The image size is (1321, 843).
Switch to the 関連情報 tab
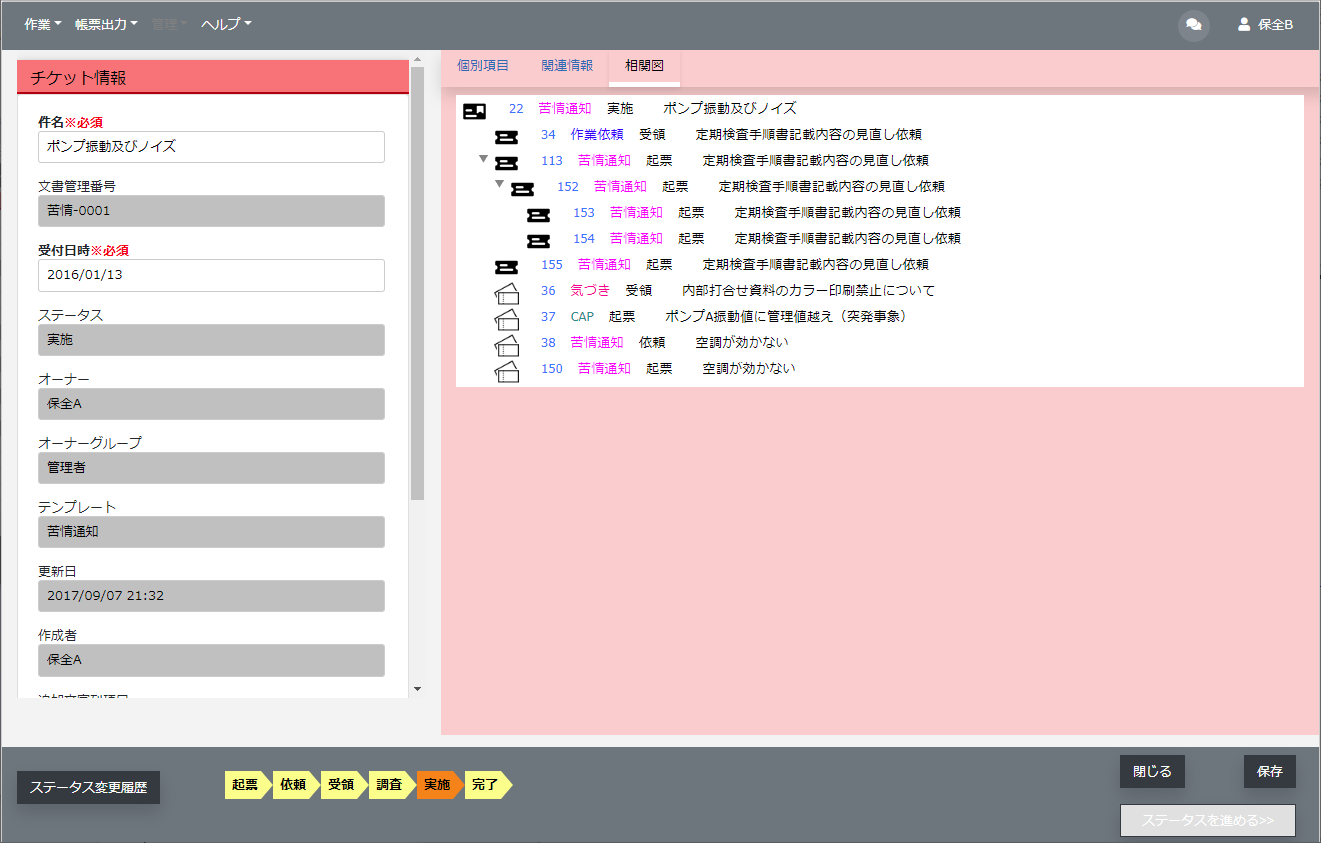click(567, 65)
